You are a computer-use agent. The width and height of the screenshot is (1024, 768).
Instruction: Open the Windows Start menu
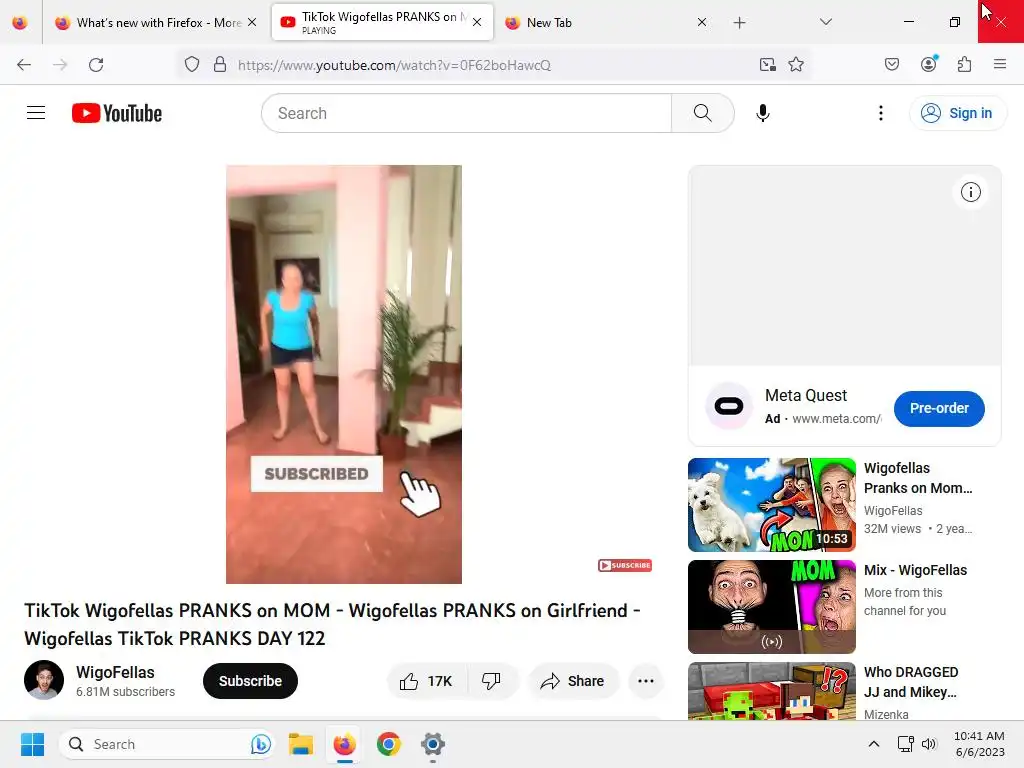pyautogui.click(x=32, y=744)
